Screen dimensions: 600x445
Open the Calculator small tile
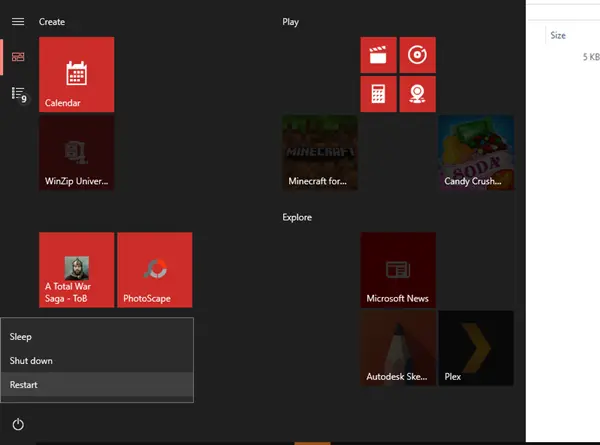point(378,94)
